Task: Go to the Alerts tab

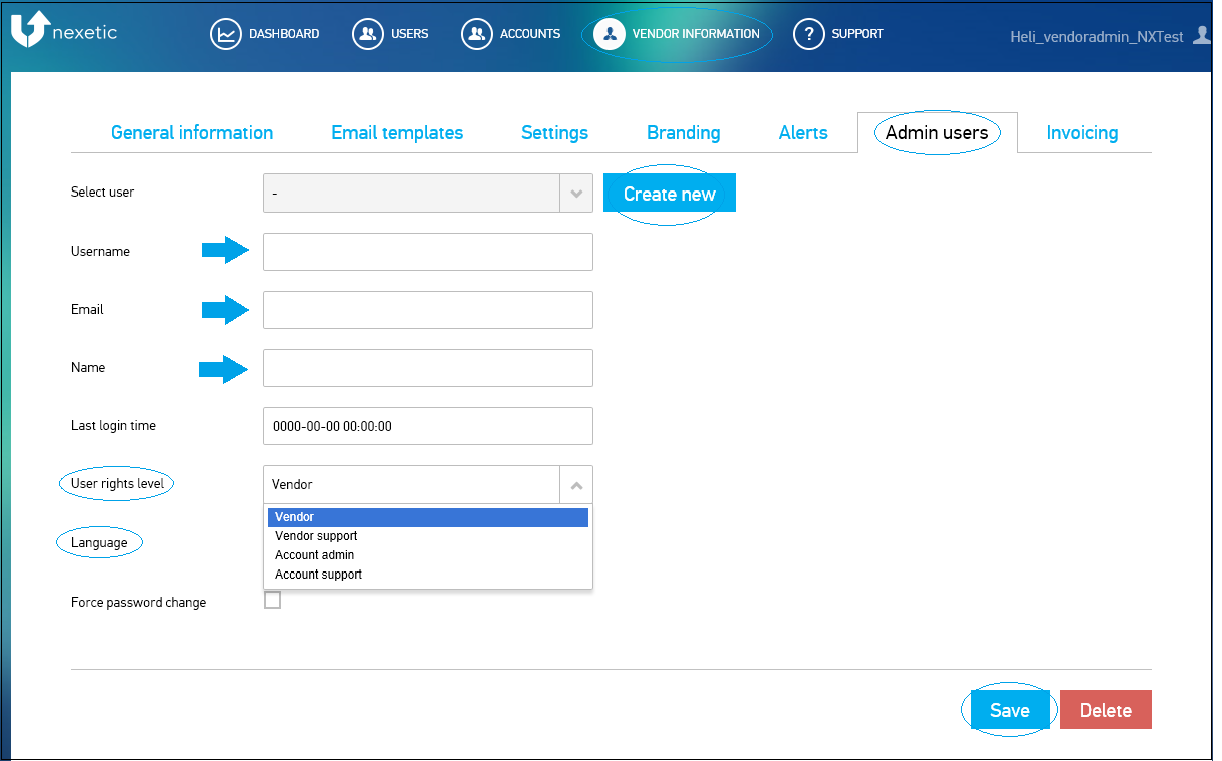Action: (803, 133)
